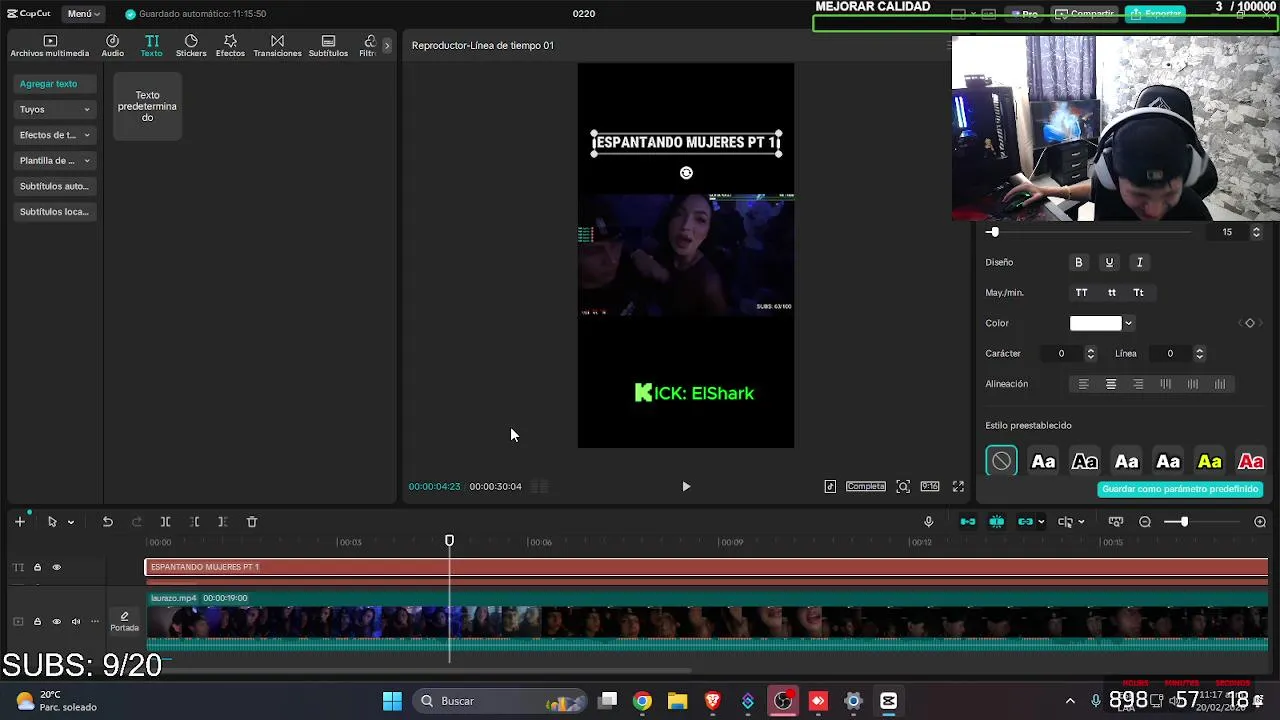The width and height of the screenshot is (1280, 720).
Task: Zoom out the timeline
Action: click(x=1145, y=522)
